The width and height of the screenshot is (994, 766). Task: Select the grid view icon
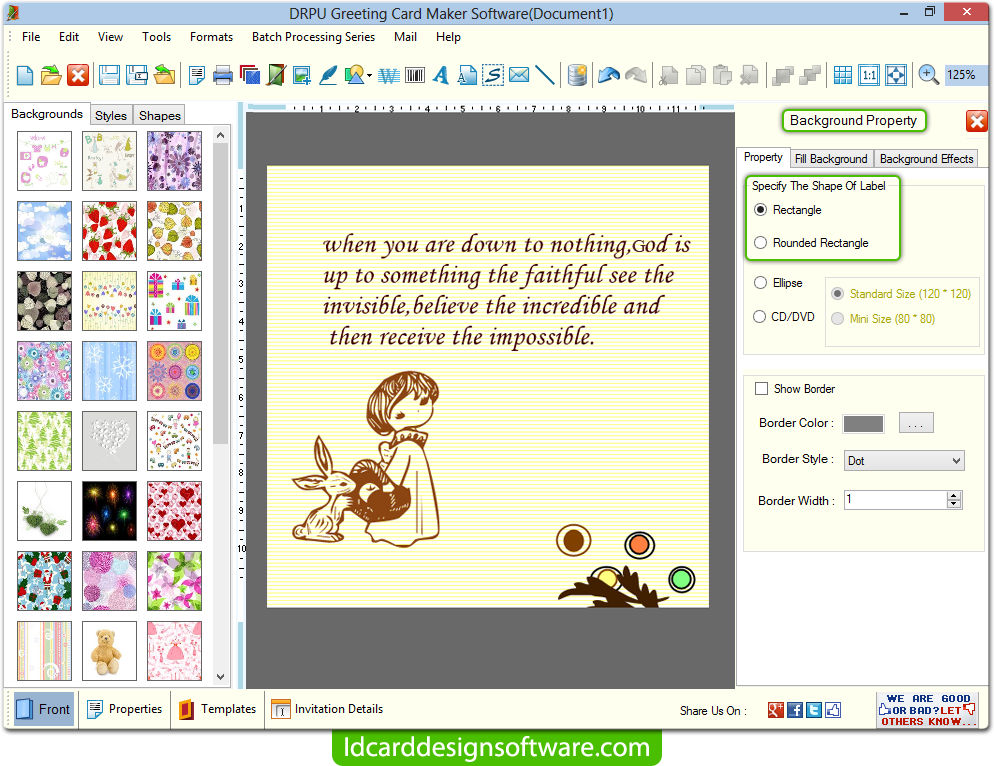(x=842, y=74)
